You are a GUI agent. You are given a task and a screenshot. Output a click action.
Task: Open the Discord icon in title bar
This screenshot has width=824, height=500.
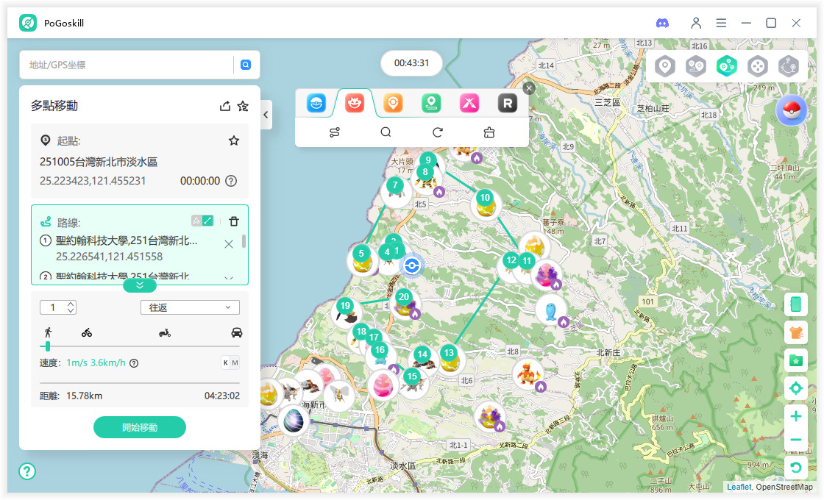point(662,23)
